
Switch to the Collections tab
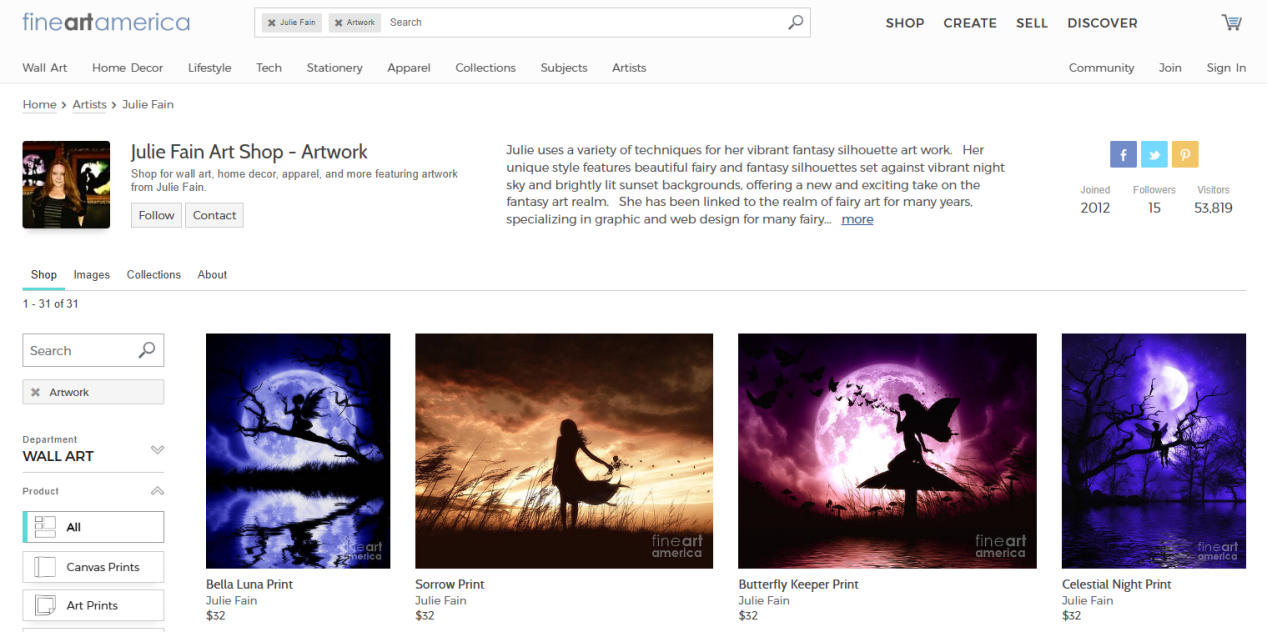(154, 275)
